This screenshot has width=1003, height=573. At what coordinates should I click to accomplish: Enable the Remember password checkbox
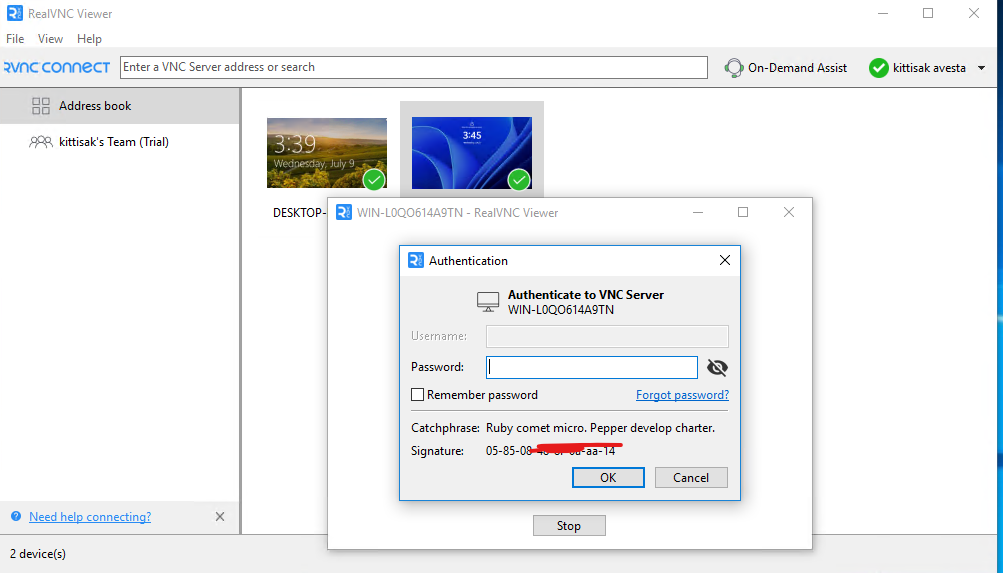click(418, 395)
